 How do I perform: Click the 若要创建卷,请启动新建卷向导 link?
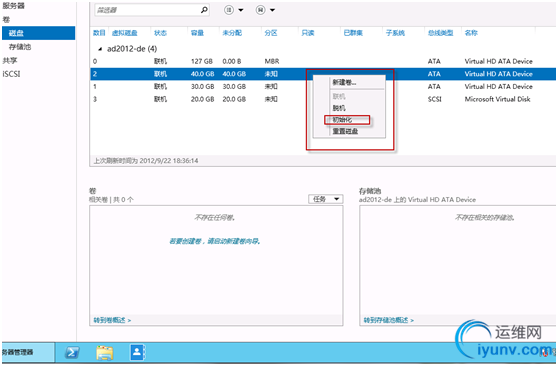click(215, 241)
